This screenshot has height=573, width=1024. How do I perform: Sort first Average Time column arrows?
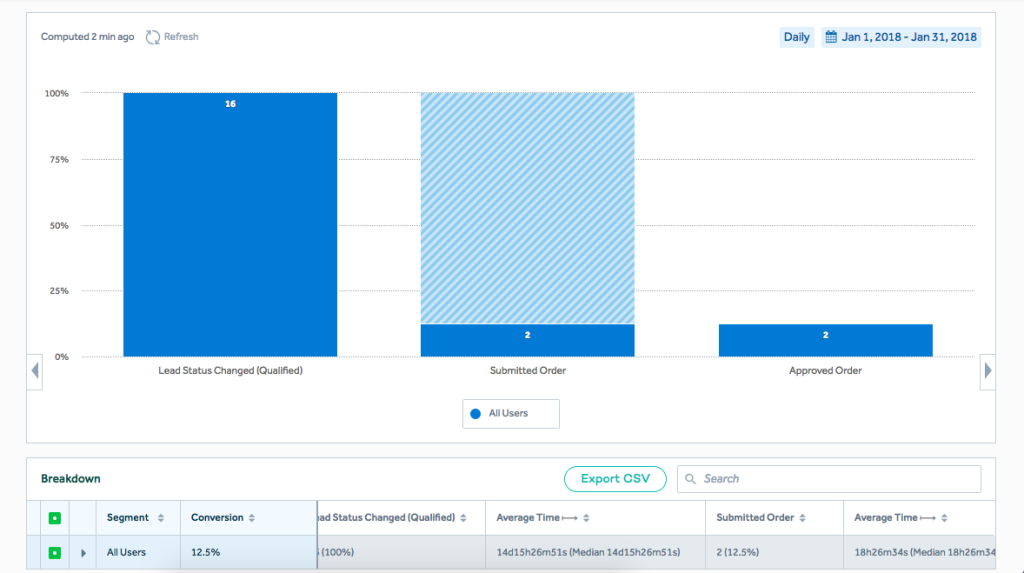tap(586, 517)
